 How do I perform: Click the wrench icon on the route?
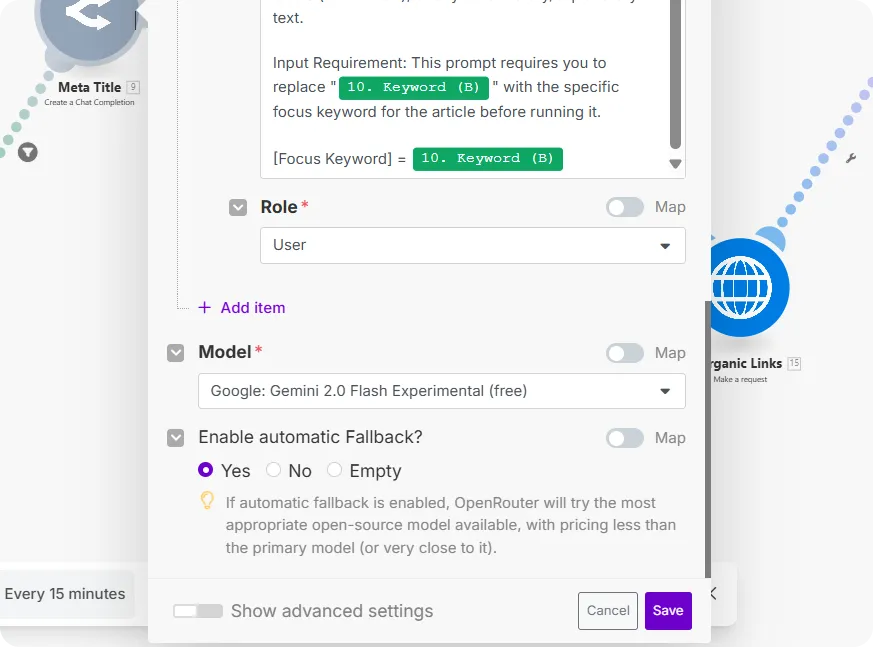(x=851, y=158)
